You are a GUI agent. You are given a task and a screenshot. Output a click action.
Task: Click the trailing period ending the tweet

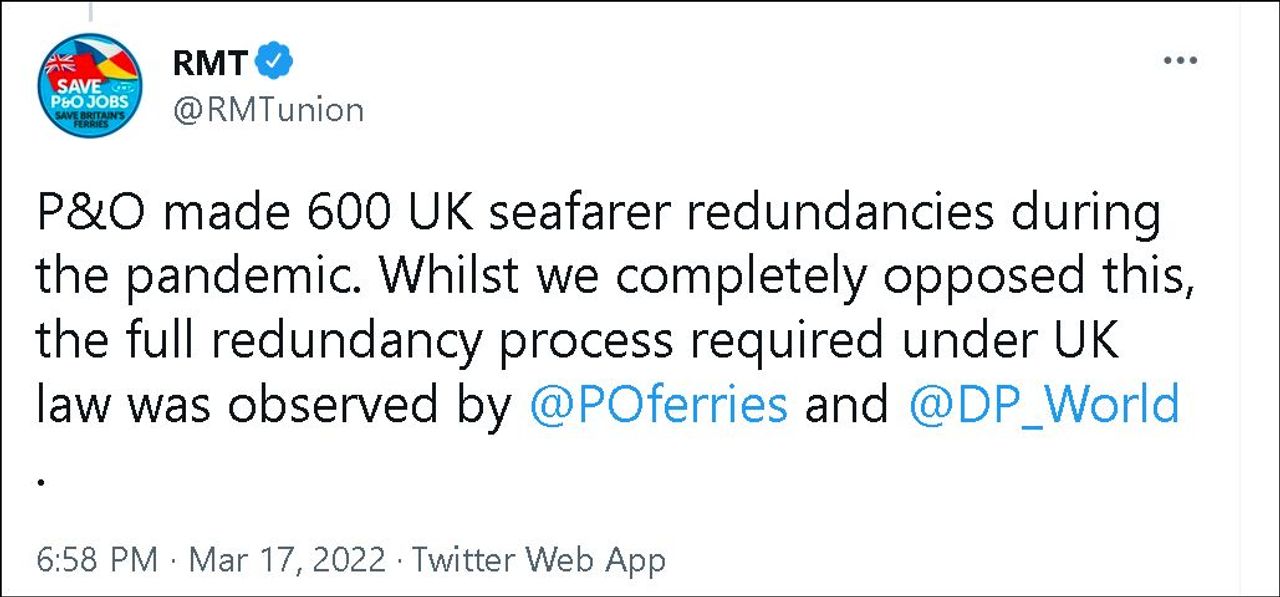(42, 480)
